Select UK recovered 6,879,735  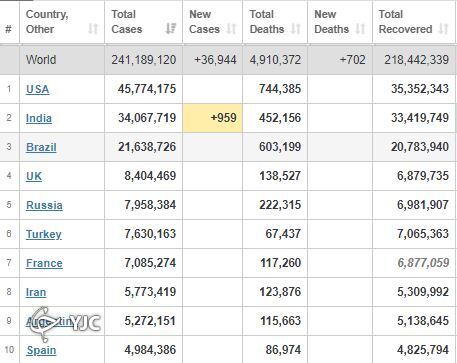[x=423, y=176]
